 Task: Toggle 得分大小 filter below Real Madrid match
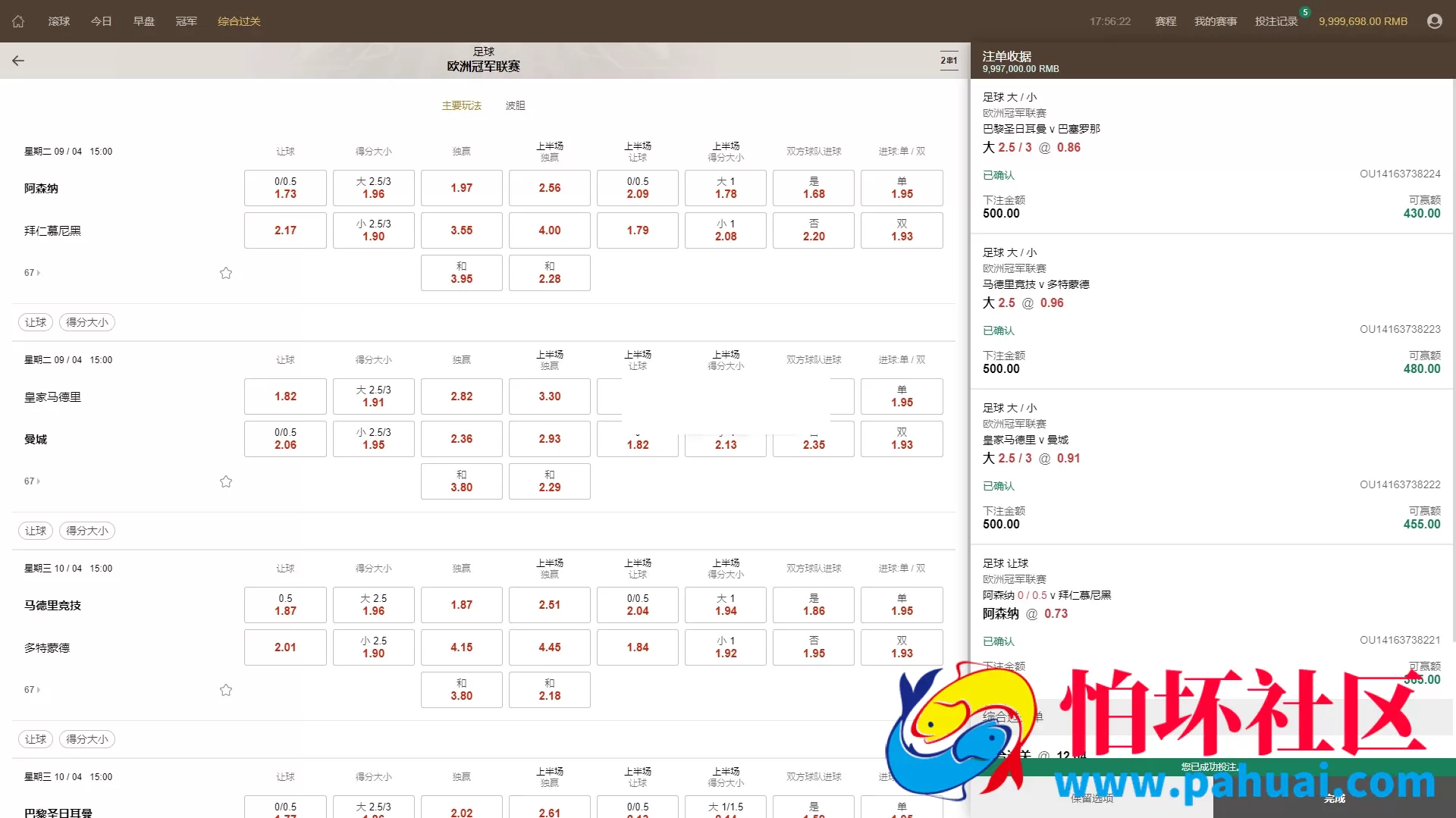coord(87,531)
